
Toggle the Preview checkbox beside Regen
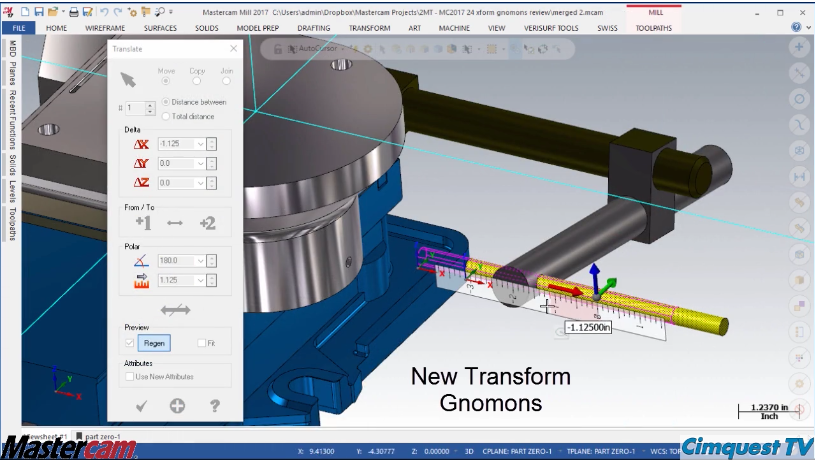tap(129, 343)
